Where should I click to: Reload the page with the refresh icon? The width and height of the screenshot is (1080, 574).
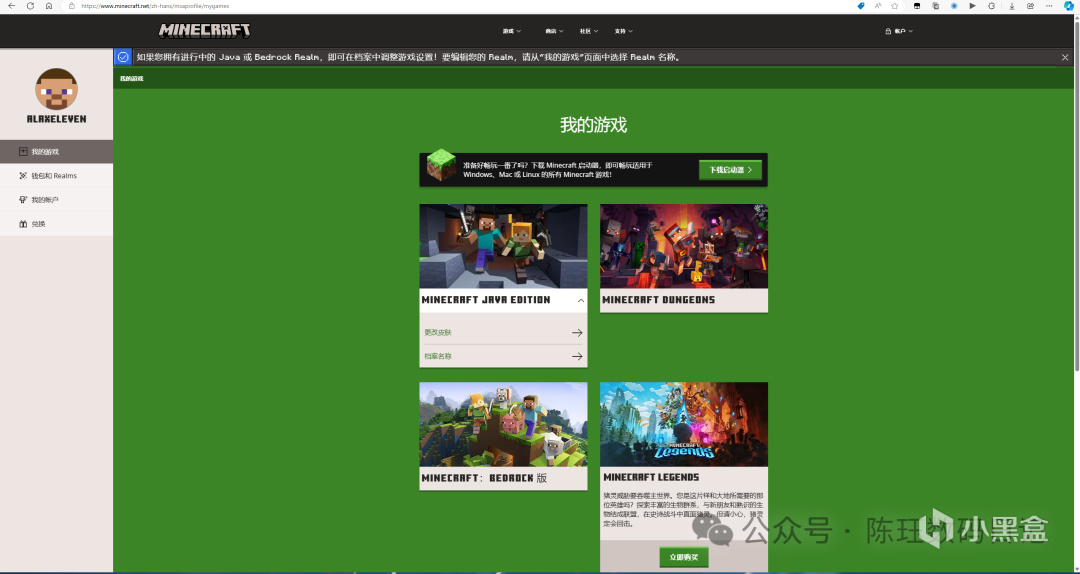[30, 6]
